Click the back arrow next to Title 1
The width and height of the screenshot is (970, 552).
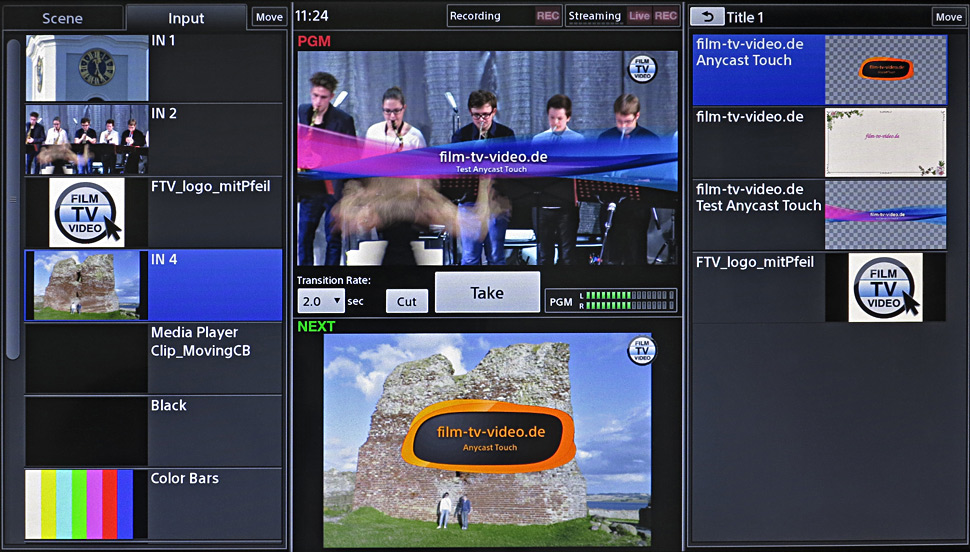708,17
